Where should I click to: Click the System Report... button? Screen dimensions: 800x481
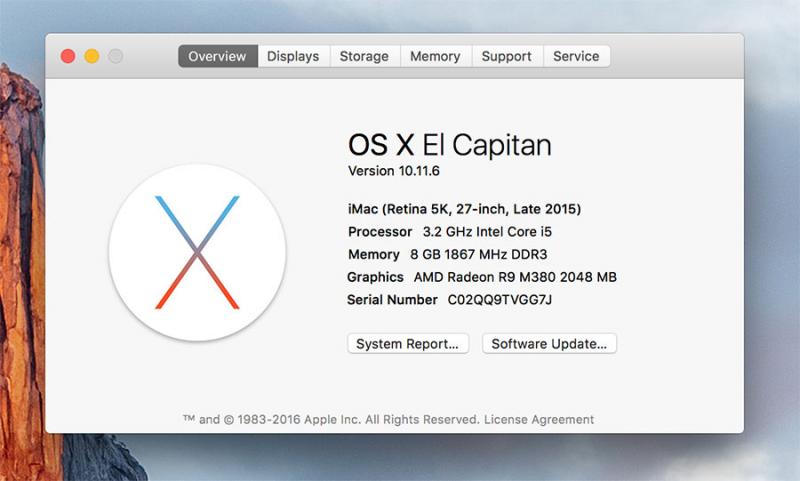coord(408,344)
